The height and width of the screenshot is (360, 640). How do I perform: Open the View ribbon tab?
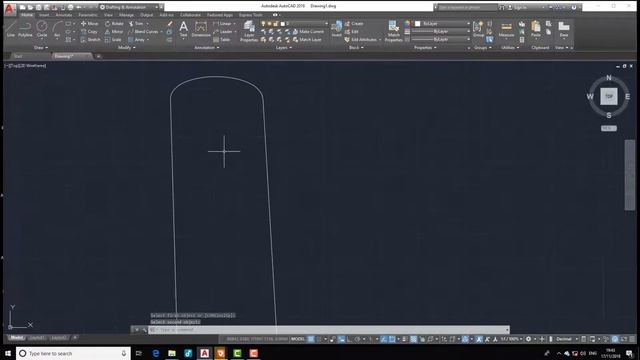click(108, 15)
